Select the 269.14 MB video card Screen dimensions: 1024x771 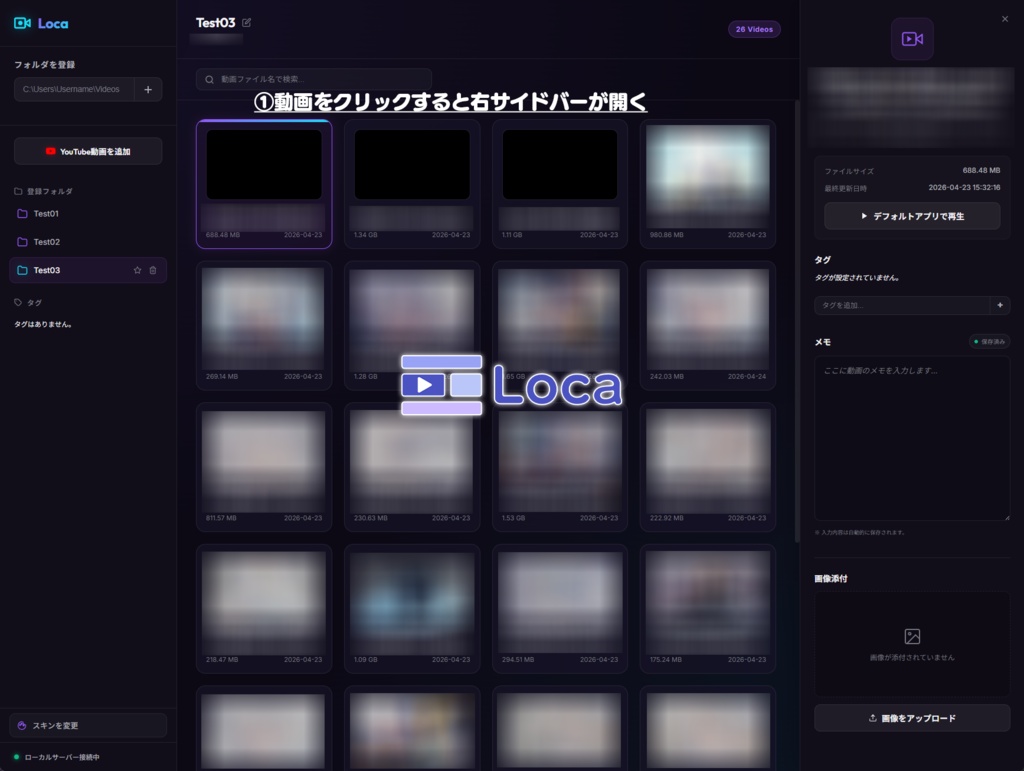click(264, 326)
